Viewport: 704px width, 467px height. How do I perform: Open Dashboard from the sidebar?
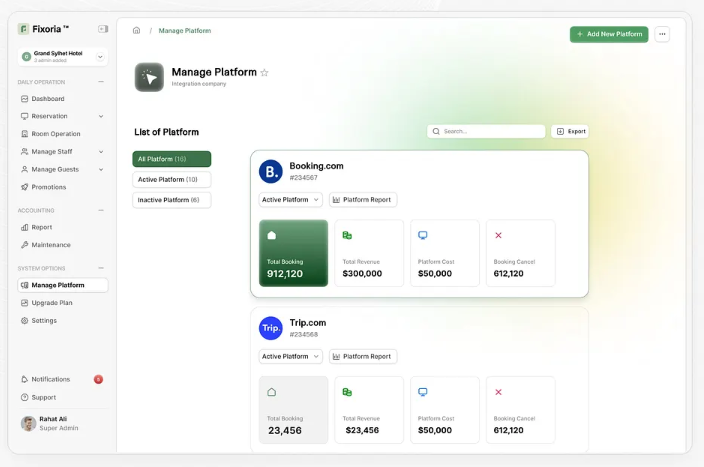tap(47, 99)
